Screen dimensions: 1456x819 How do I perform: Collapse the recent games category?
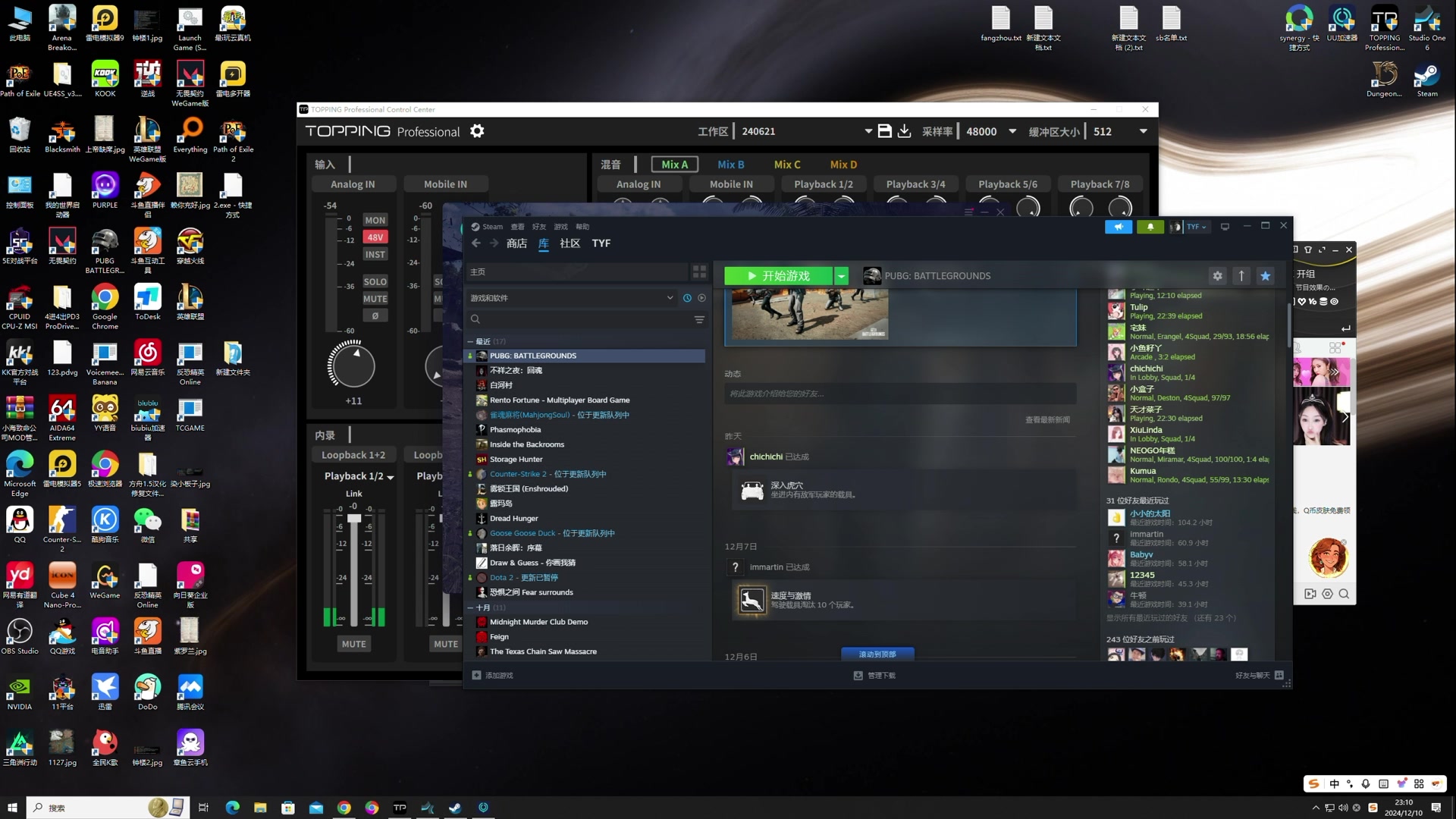(x=470, y=342)
